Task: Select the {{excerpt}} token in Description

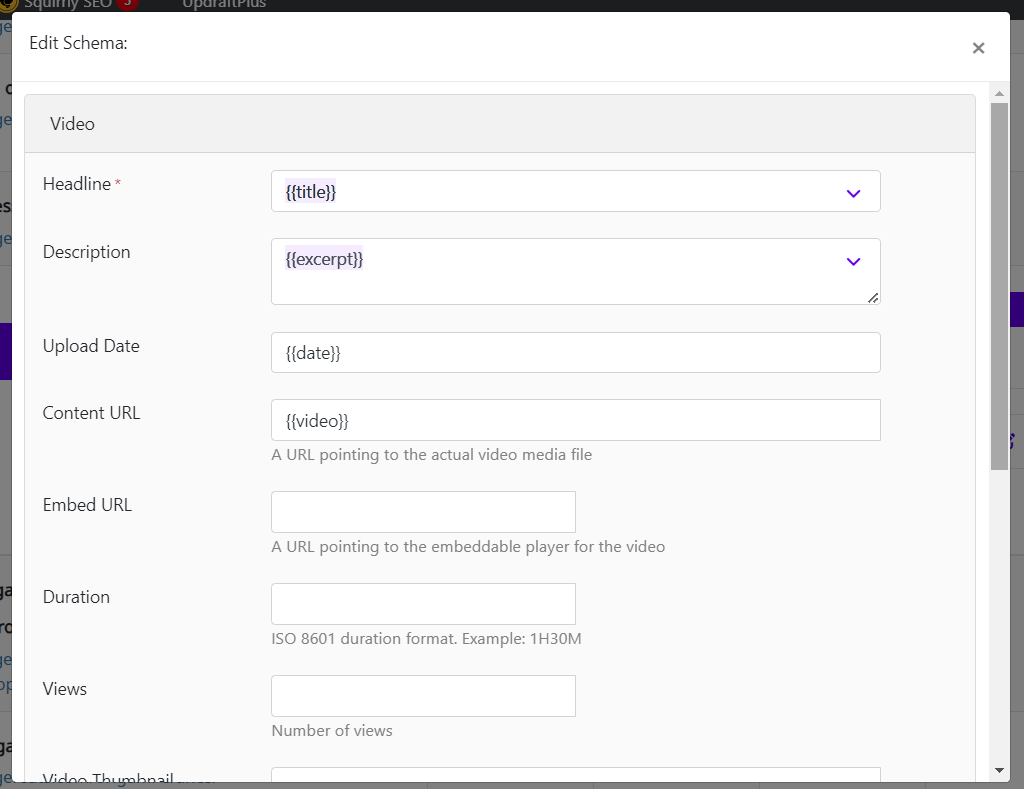Action: click(x=324, y=259)
